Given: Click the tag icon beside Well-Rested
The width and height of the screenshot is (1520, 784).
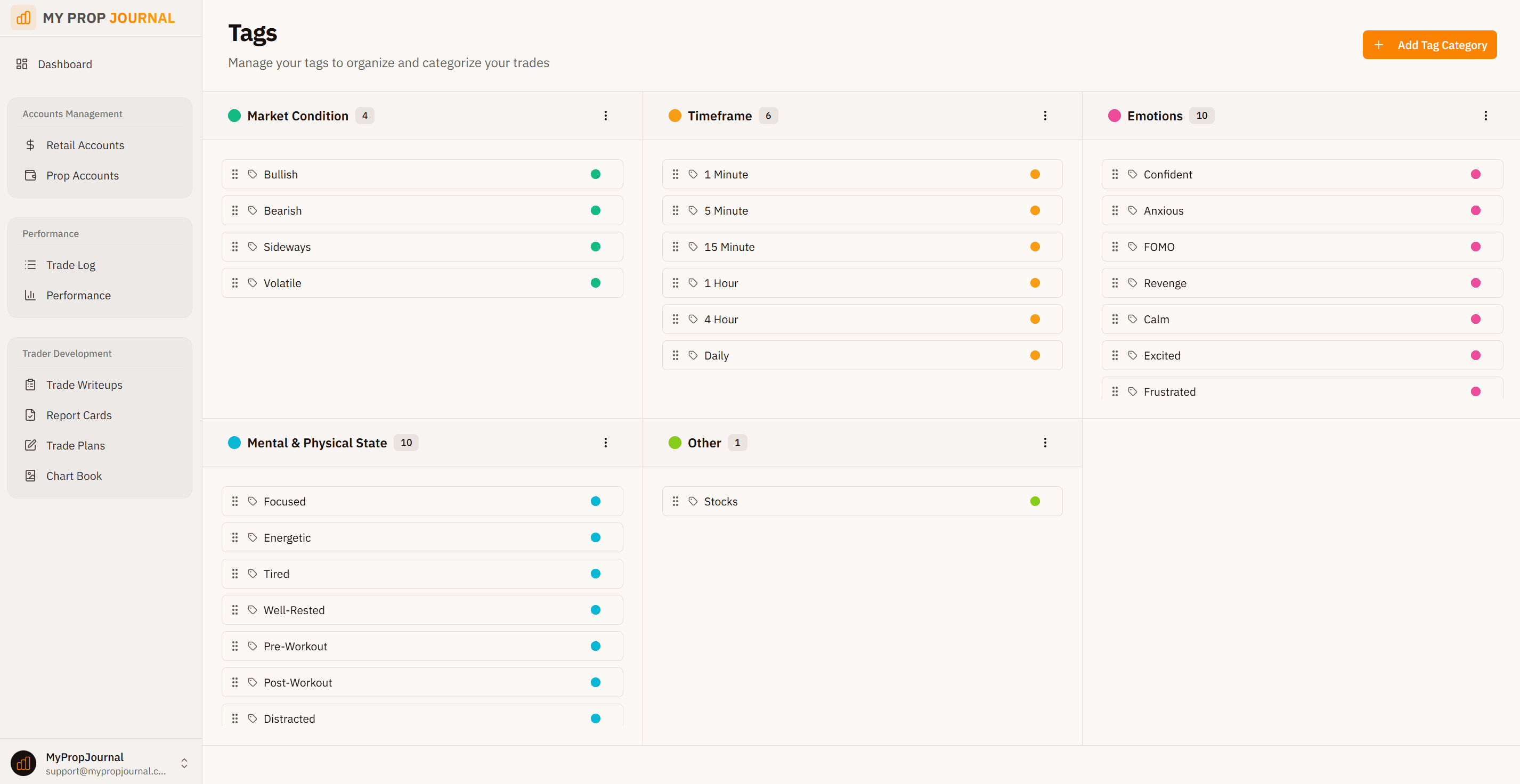Looking at the screenshot, I should (253, 610).
